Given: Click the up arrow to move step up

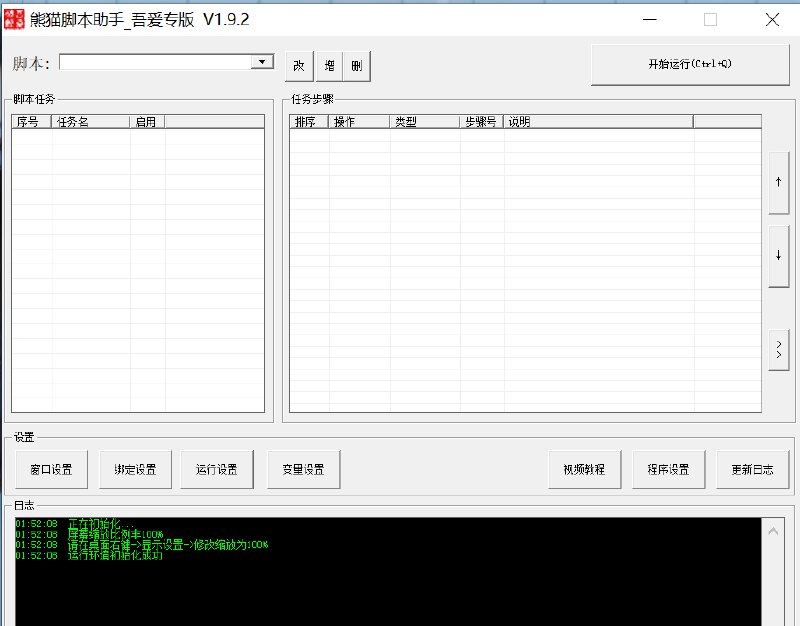Looking at the screenshot, I should 778,182.
